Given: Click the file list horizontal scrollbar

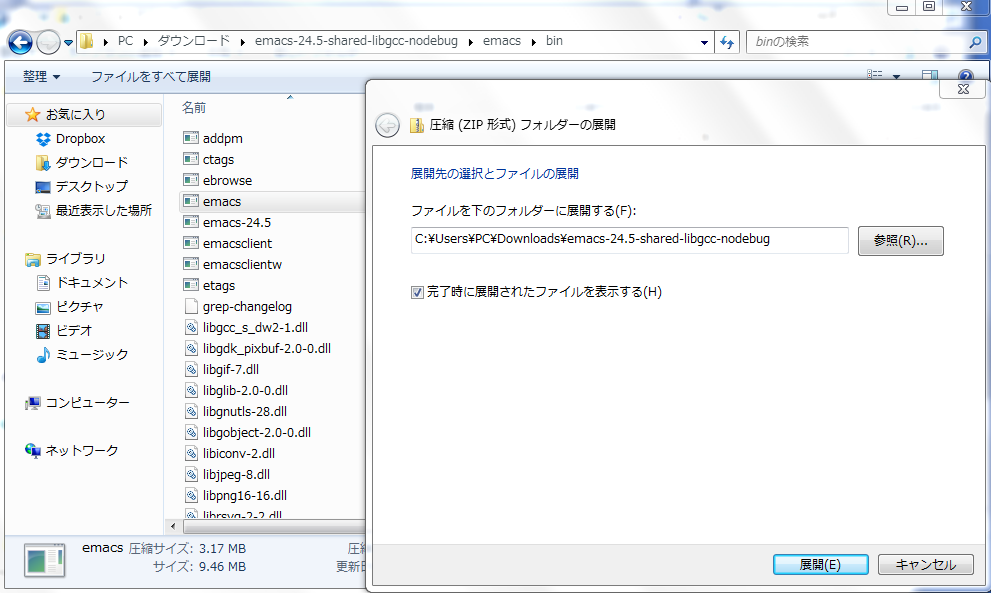Looking at the screenshot, I should pyautogui.click(x=274, y=526).
